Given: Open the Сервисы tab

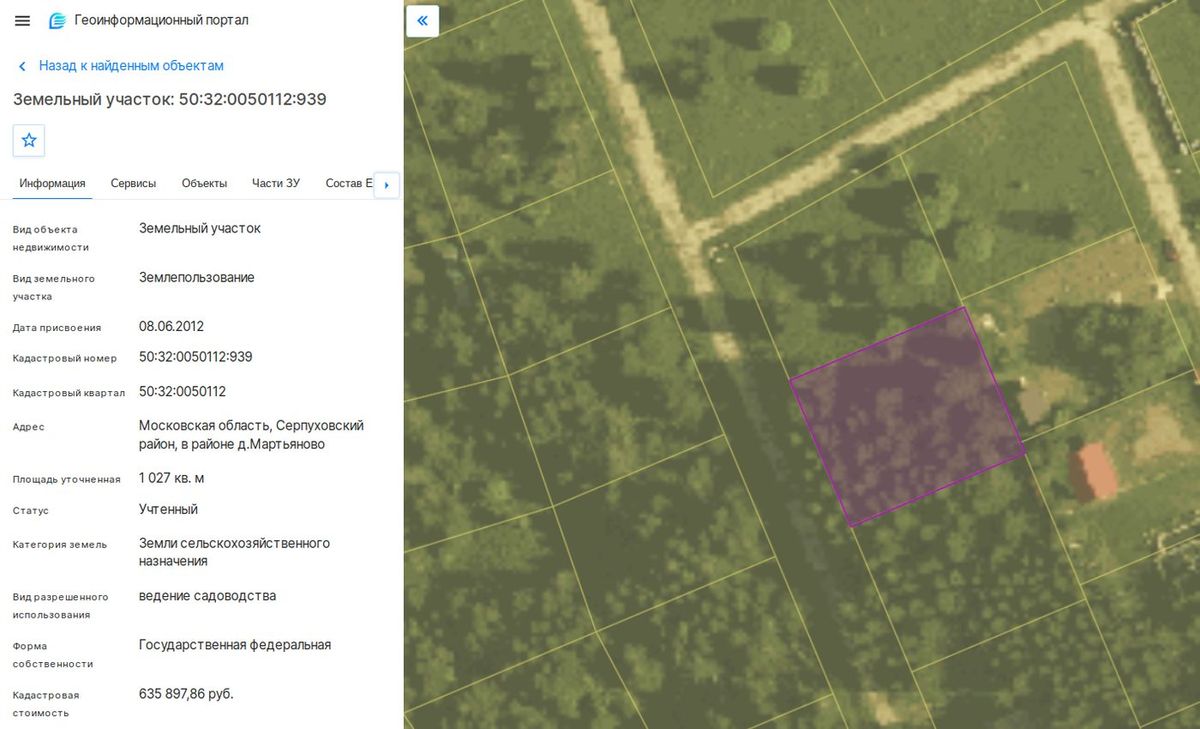Looking at the screenshot, I should click(x=133, y=184).
